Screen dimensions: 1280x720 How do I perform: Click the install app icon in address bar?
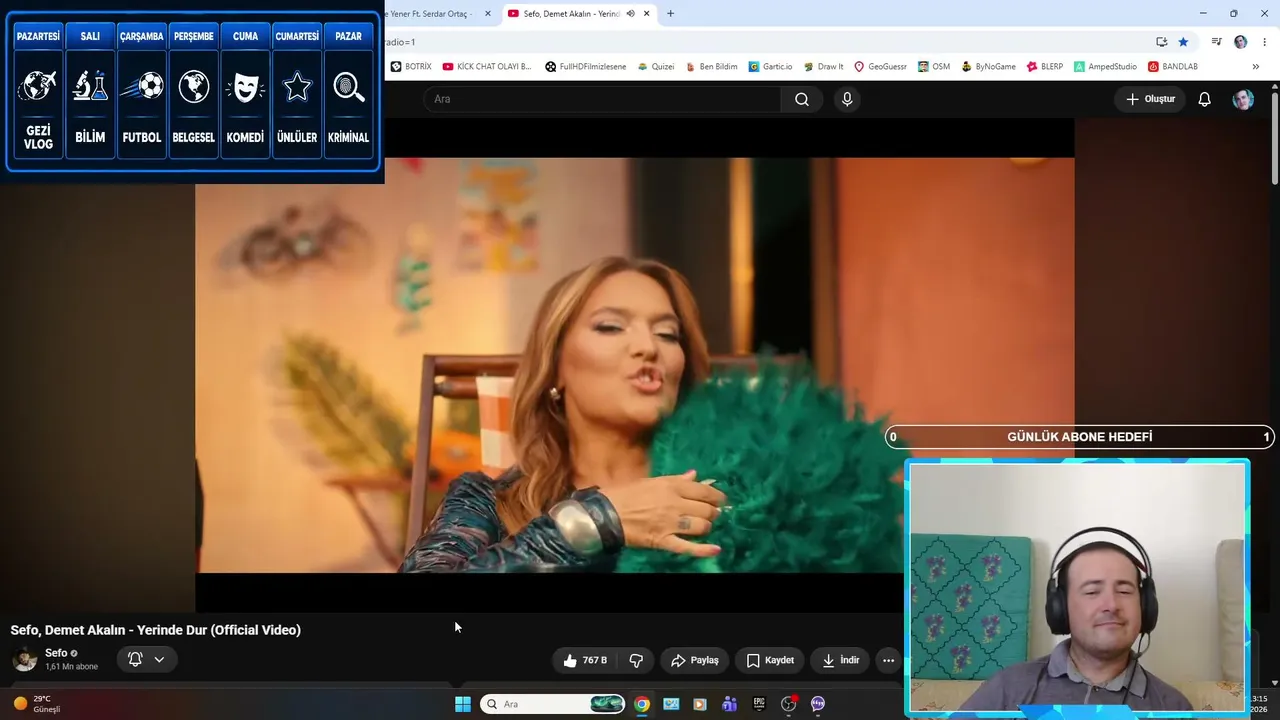1161,42
